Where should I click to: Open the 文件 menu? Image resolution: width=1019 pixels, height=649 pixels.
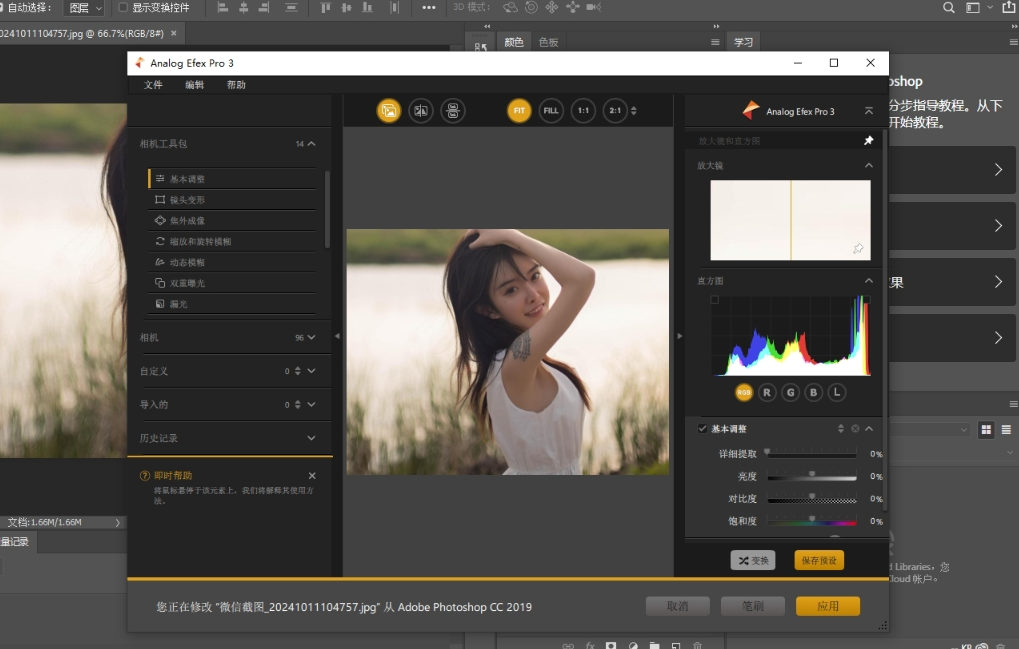tap(153, 85)
